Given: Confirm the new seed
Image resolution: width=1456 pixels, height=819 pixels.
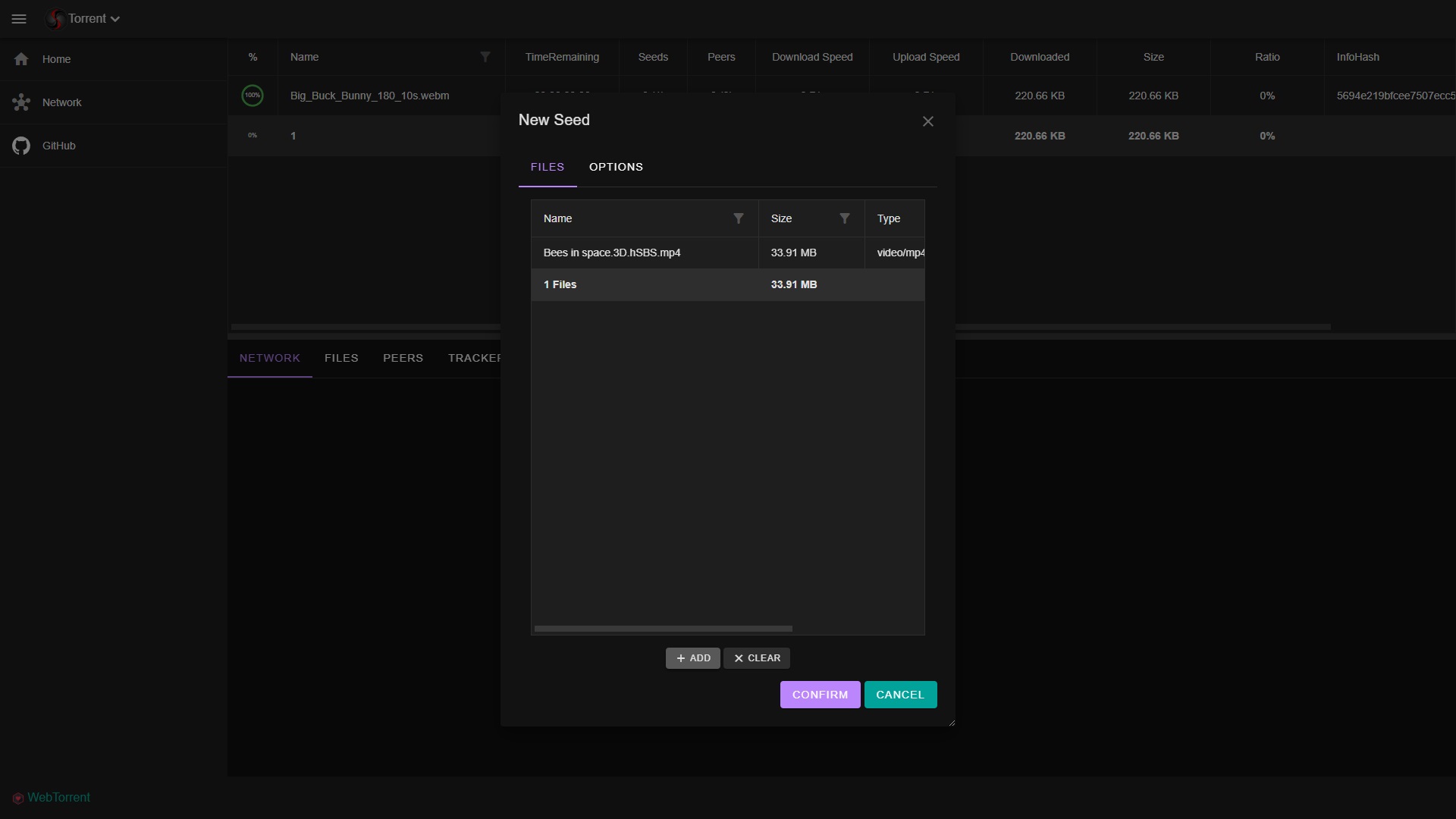Looking at the screenshot, I should coord(820,695).
